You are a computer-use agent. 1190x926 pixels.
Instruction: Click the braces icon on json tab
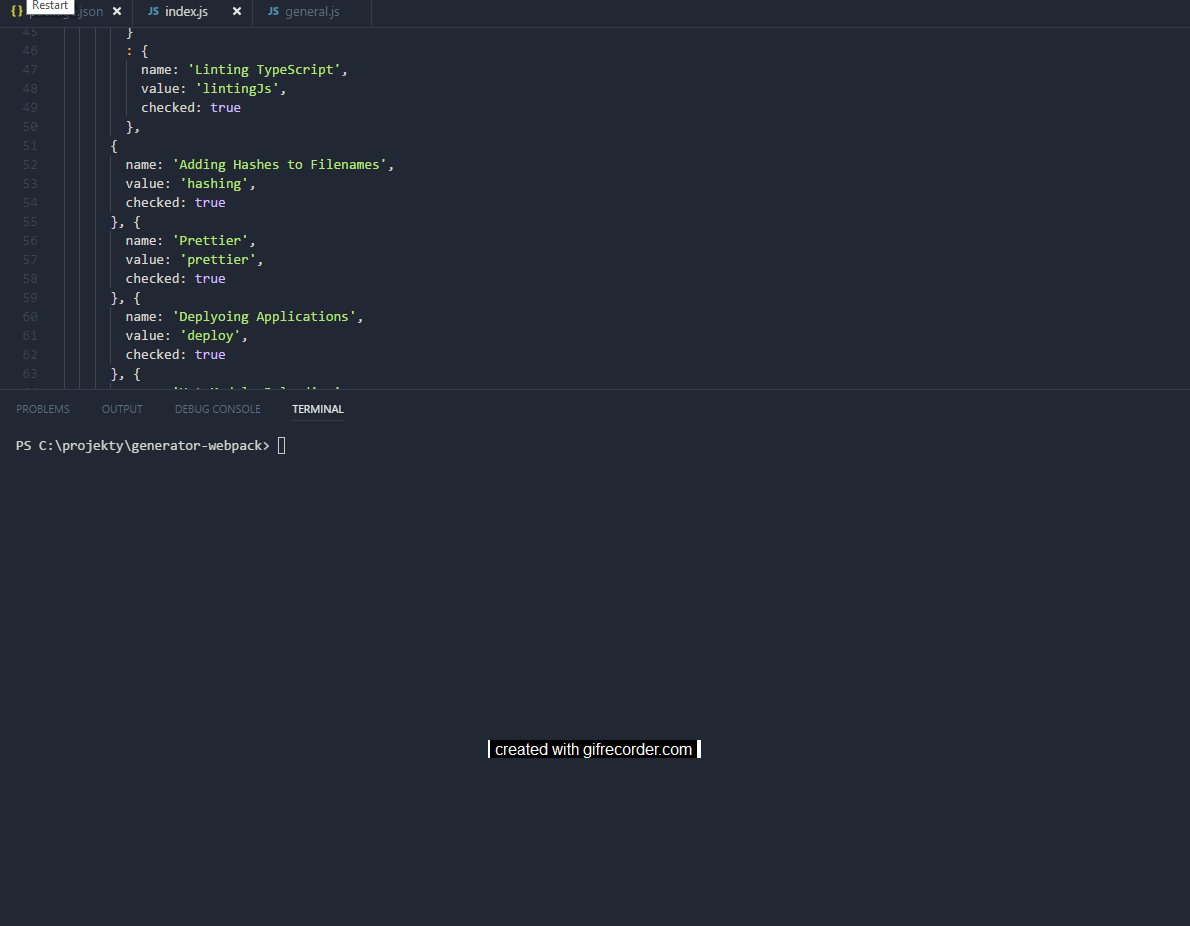(x=17, y=11)
